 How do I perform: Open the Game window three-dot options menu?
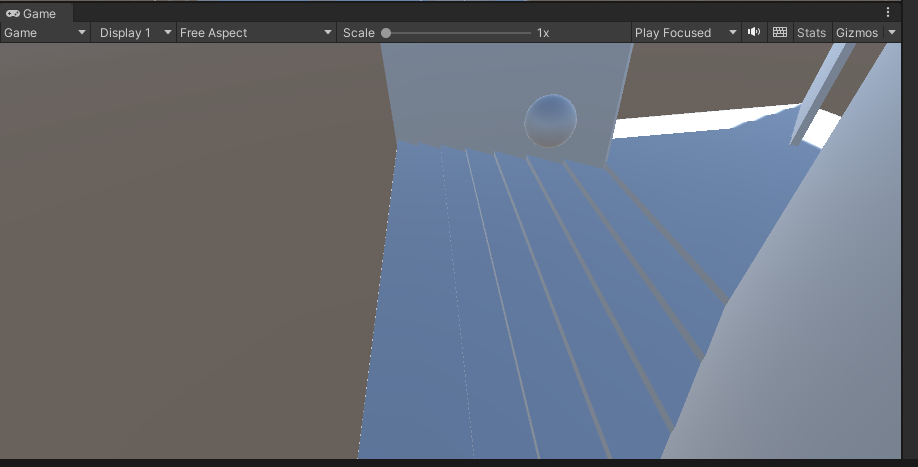coord(888,12)
